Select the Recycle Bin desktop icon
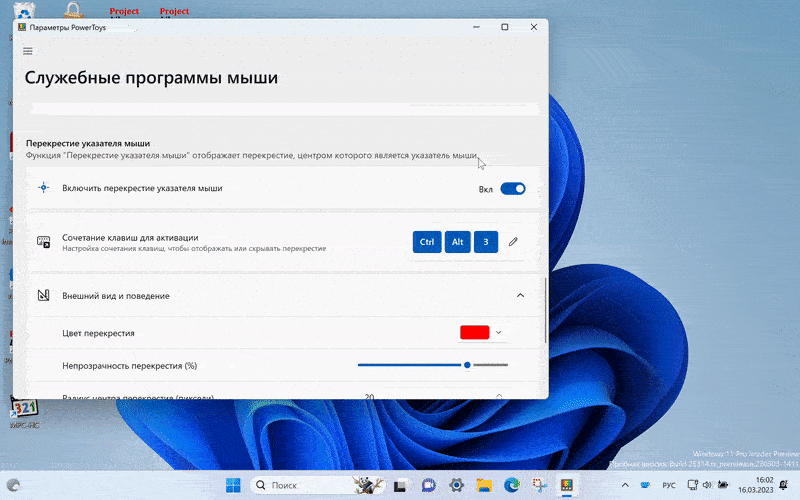Viewport: 800px width, 500px height. pyautogui.click(x=24, y=11)
